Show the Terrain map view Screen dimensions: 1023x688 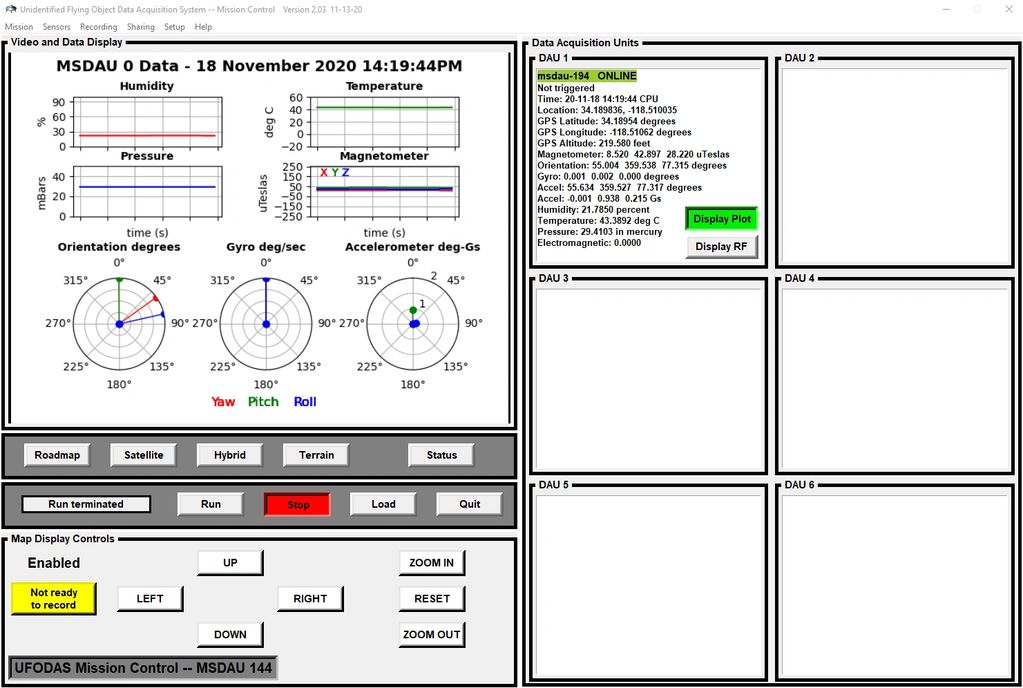point(316,455)
